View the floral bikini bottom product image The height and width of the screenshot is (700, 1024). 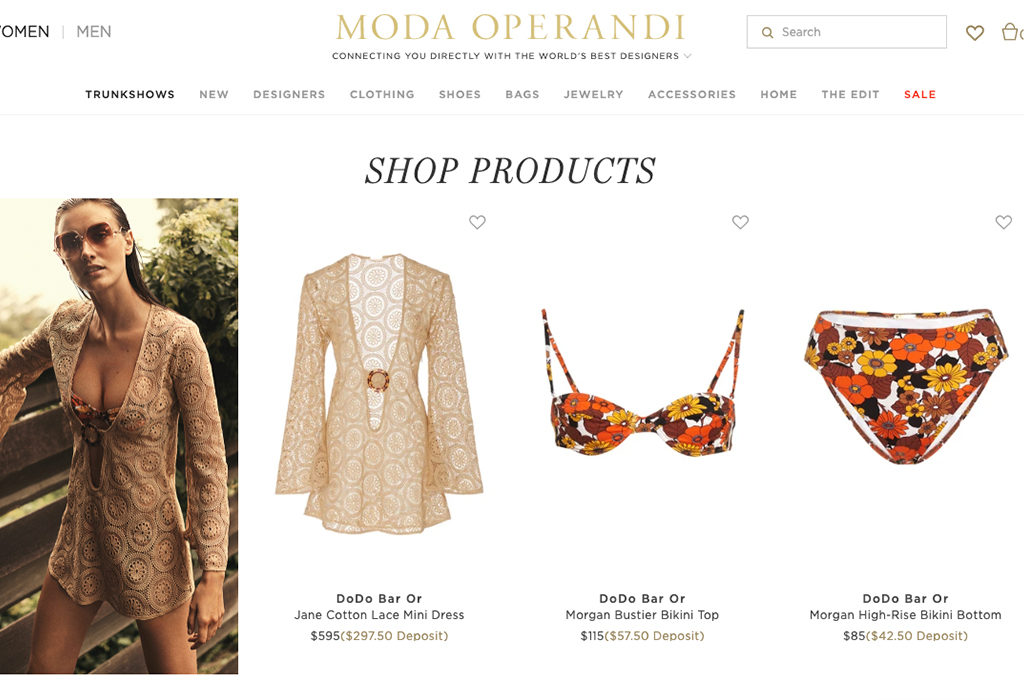(906, 387)
